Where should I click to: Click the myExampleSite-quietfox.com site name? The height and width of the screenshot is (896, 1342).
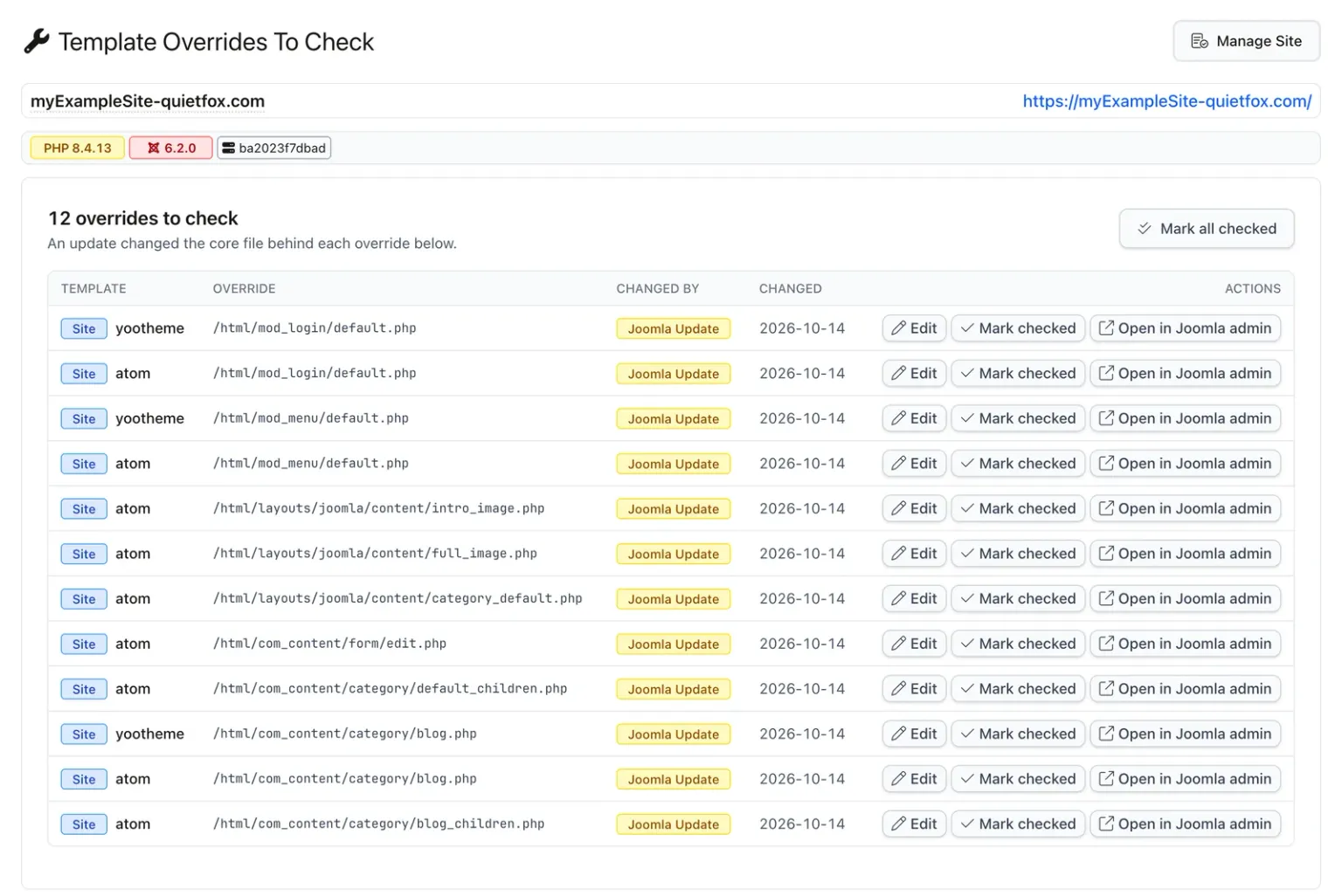pos(148,101)
